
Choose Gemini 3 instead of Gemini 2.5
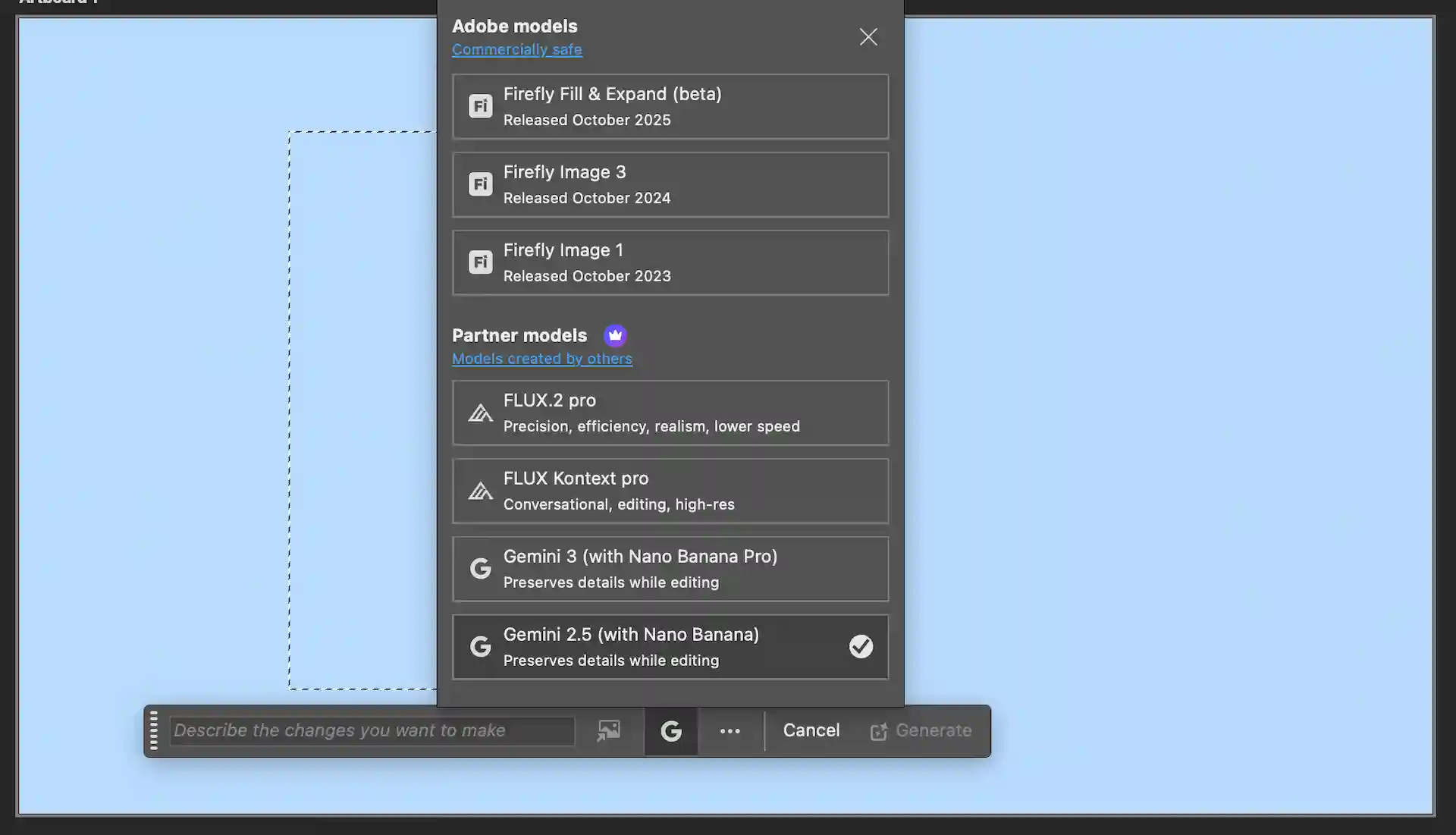[x=670, y=569]
